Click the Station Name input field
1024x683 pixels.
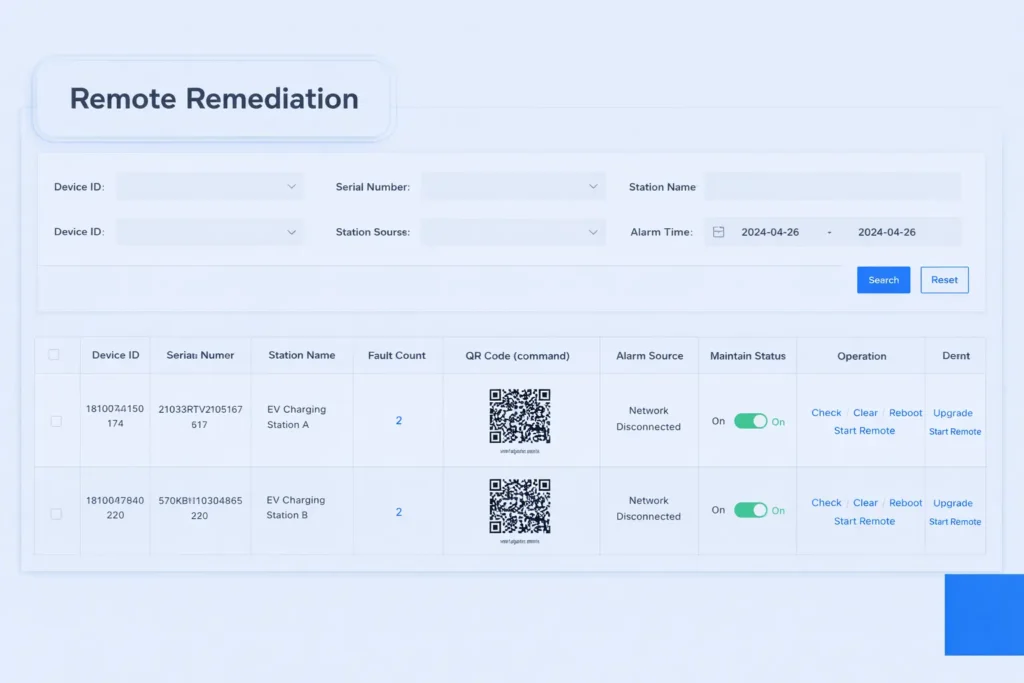pos(833,186)
